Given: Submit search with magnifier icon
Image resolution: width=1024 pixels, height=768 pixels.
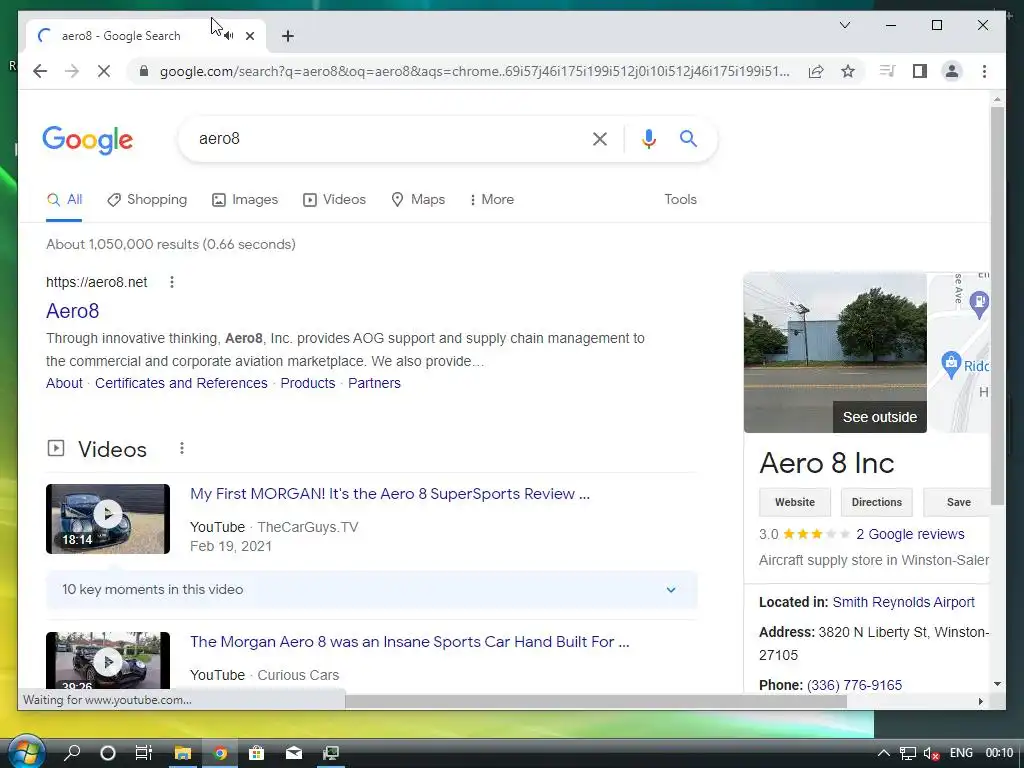Looking at the screenshot, I should tap(688, 138).
